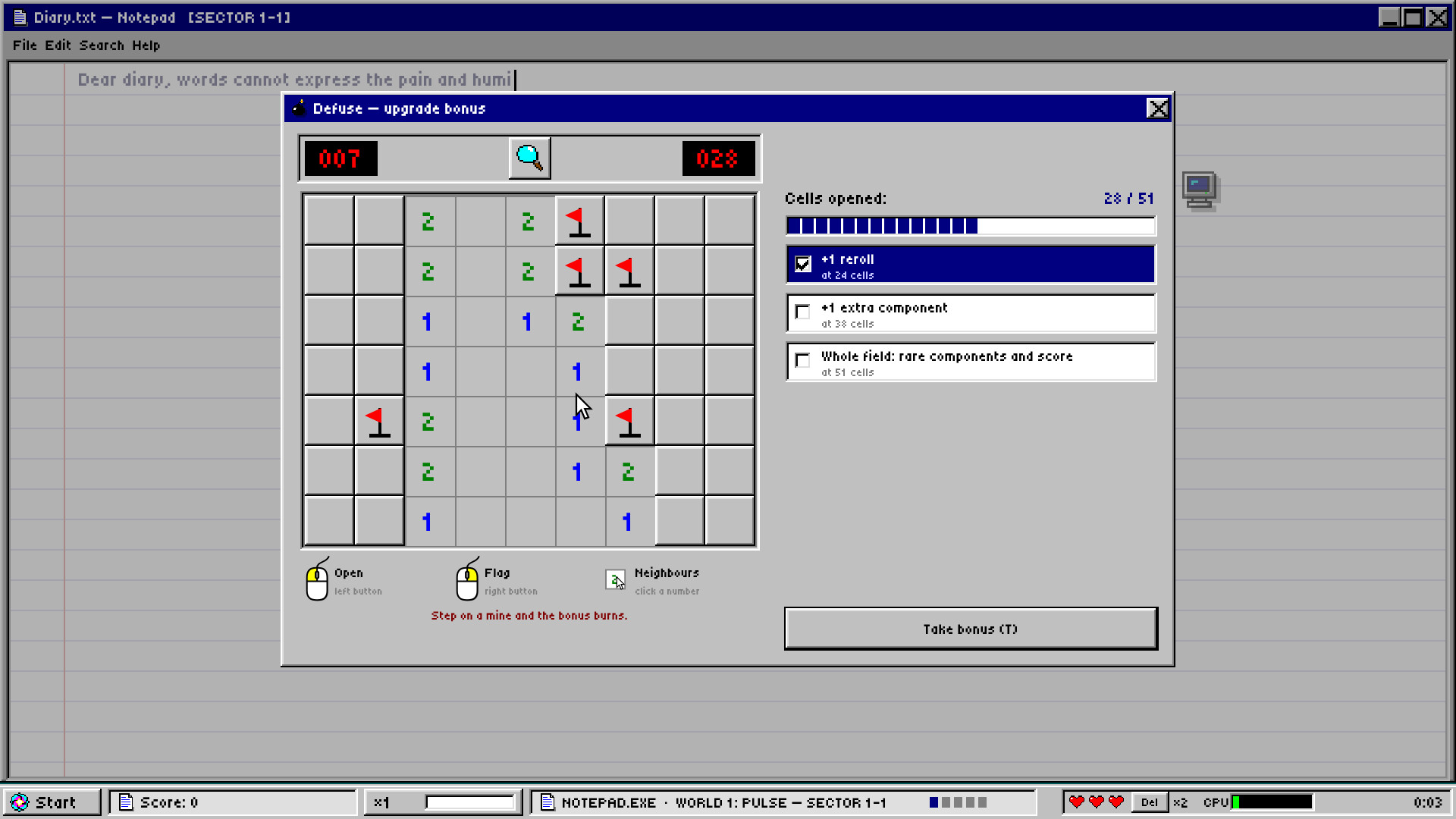Viewport: 1456px width, 819px height.
Task: Click the unopened bottom-right cell of the minefield
Action: (729, 521)
